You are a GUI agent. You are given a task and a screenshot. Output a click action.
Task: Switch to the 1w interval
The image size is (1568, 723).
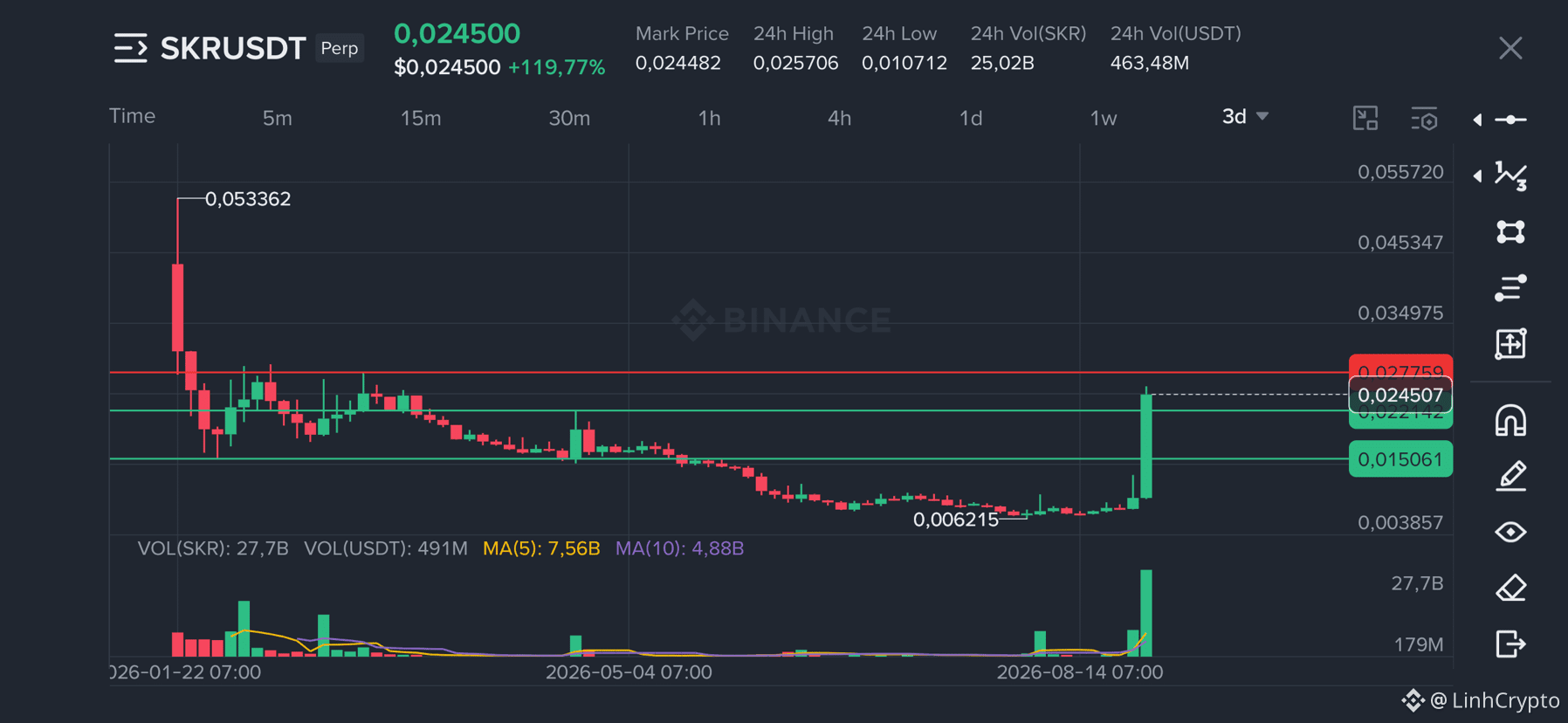click(x=1104, y=118)
